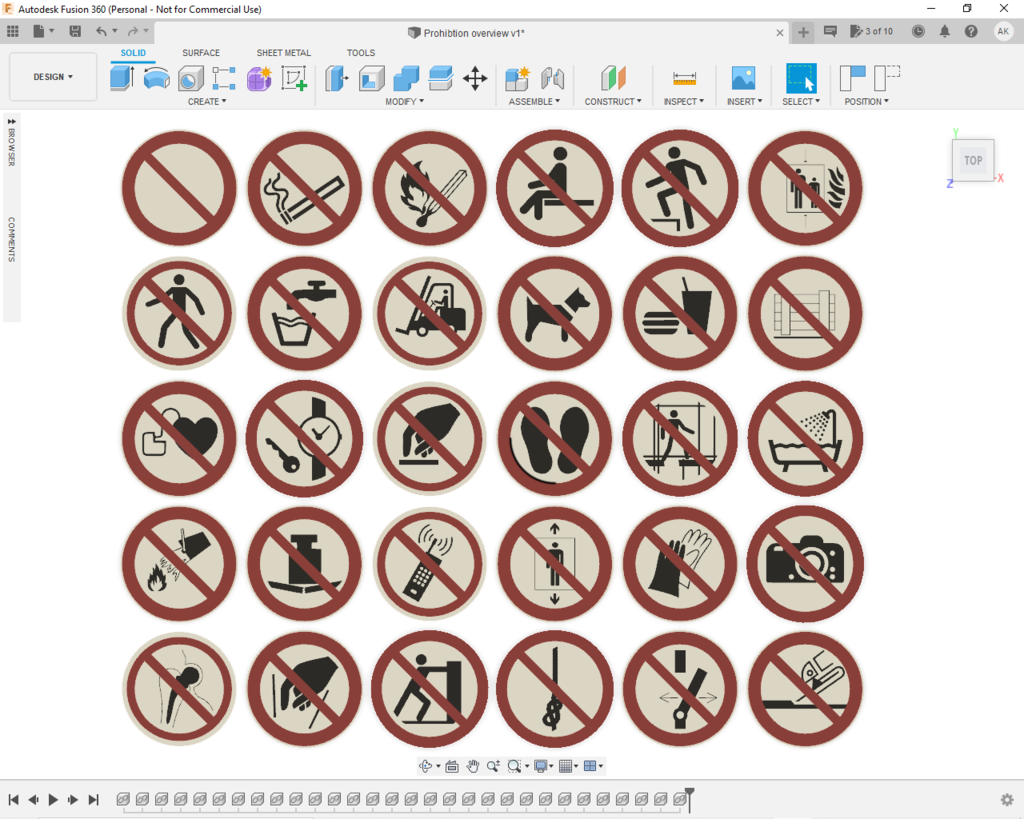Close the Prohibition overview v1 tab
This screenshot has width=1024, height=819.
(x=780, y=33)
